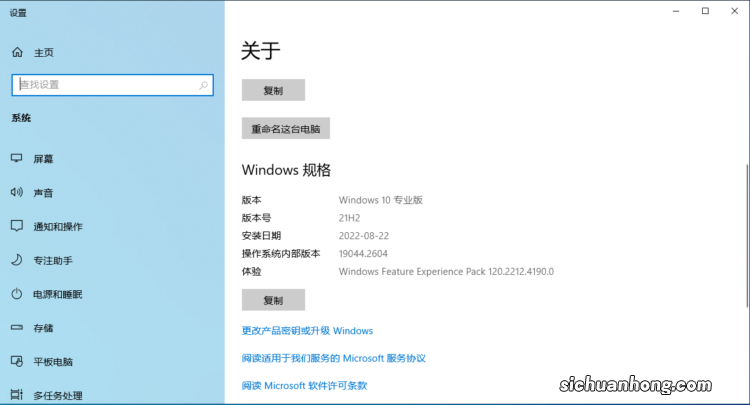The height and width of the screenshot is (405, 750).
Task: Click the 体验 label
Action: coord(251,272)
